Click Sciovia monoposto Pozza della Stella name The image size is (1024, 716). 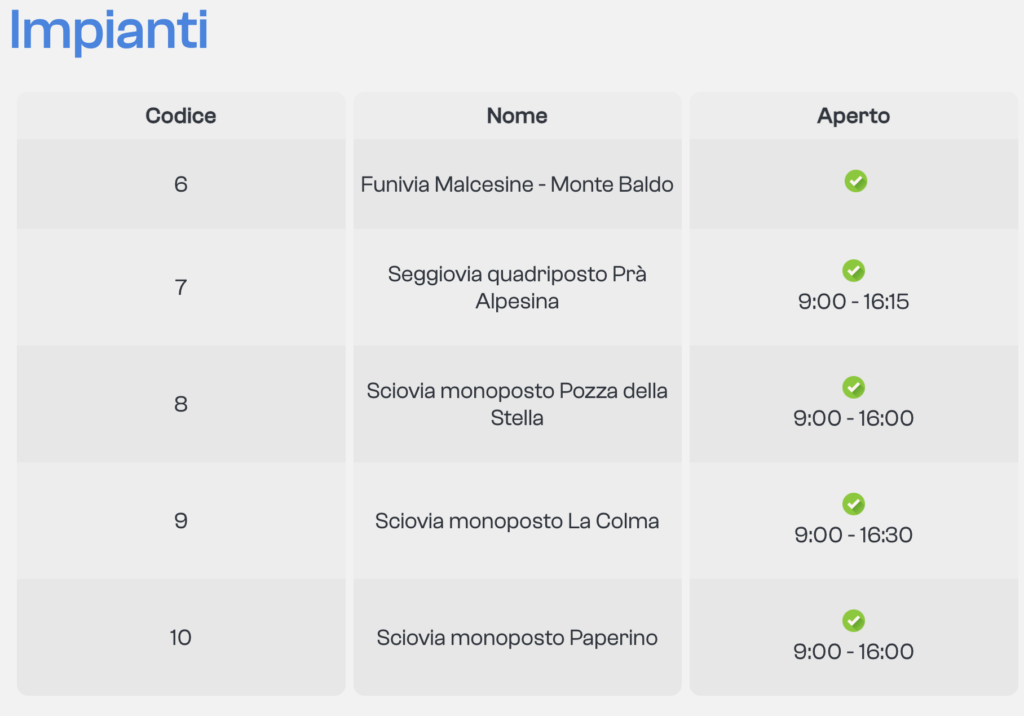[x=517, y=404]
